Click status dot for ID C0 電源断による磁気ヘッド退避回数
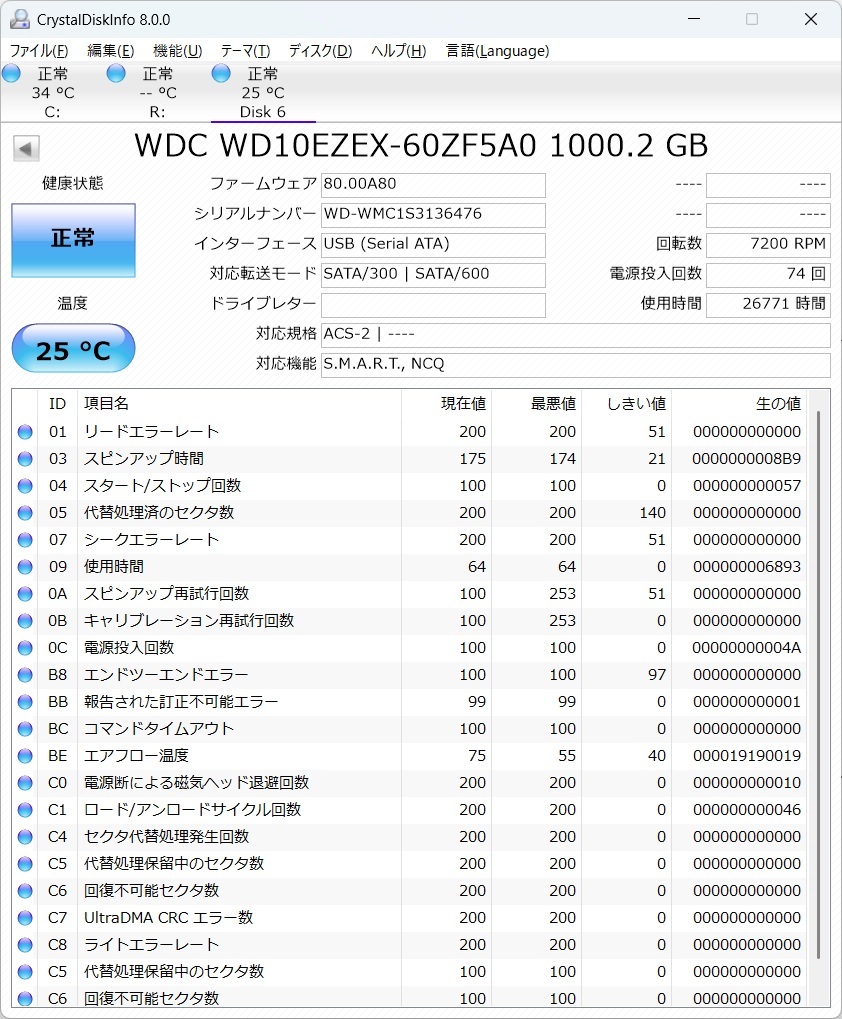Viewport: 842px width, 1019px height. click(25, 783)
